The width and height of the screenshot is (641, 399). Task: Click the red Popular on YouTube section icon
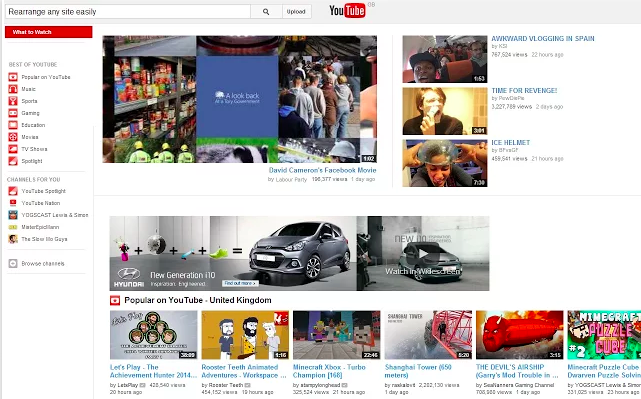(x=115, y=300)
